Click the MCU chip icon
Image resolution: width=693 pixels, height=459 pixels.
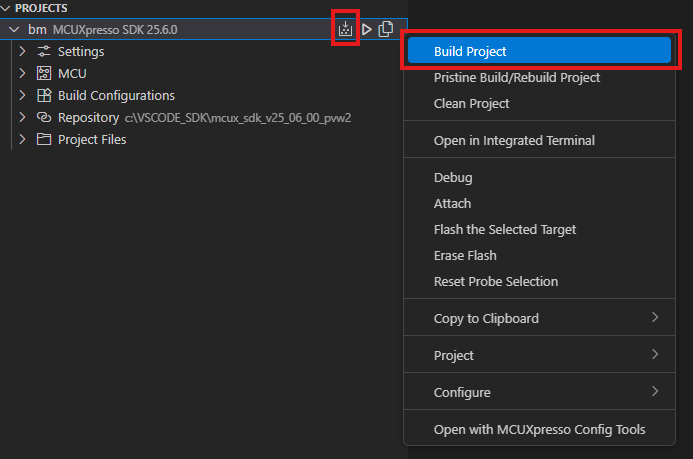click(x=44, y=73)
